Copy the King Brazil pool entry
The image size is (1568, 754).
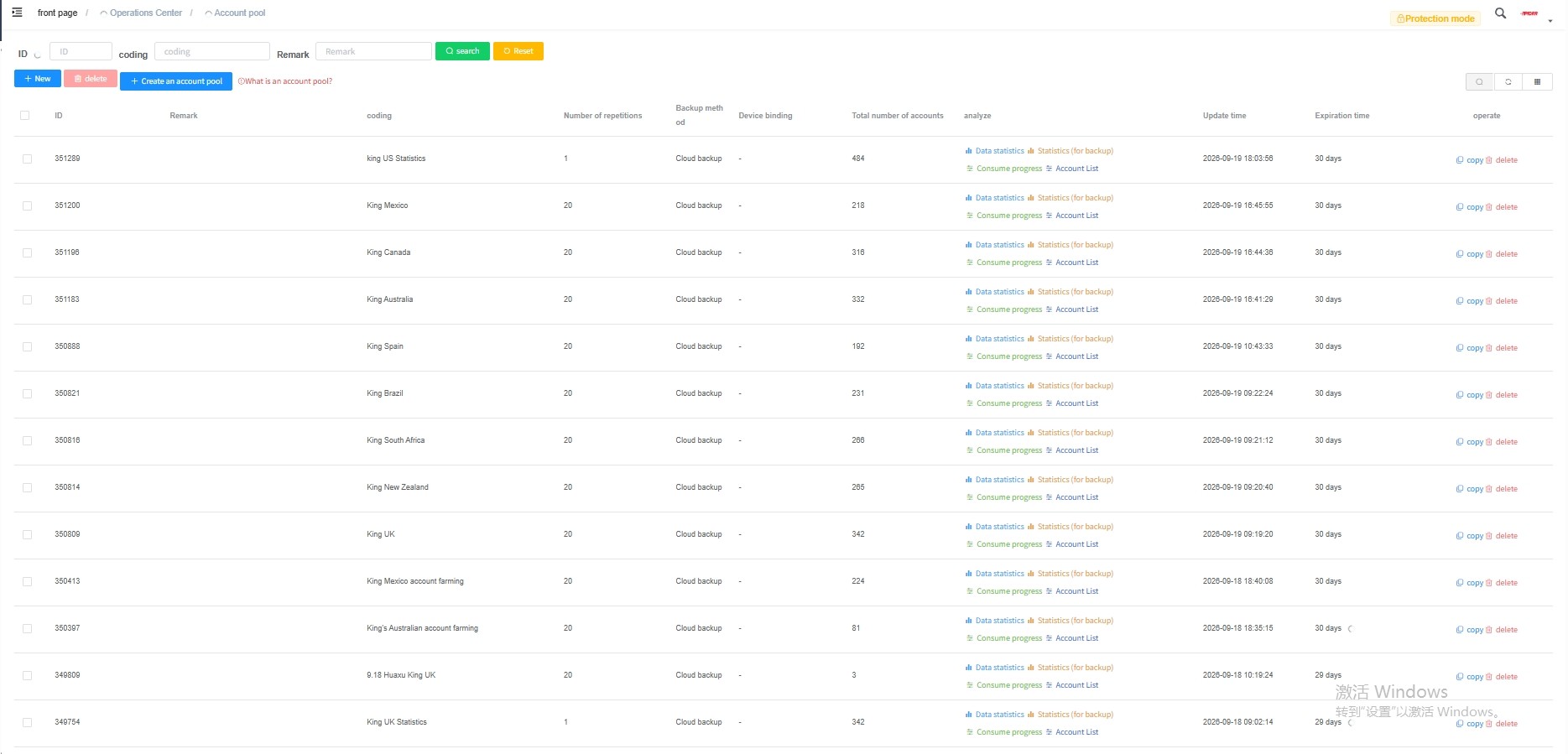(1470, 395)
